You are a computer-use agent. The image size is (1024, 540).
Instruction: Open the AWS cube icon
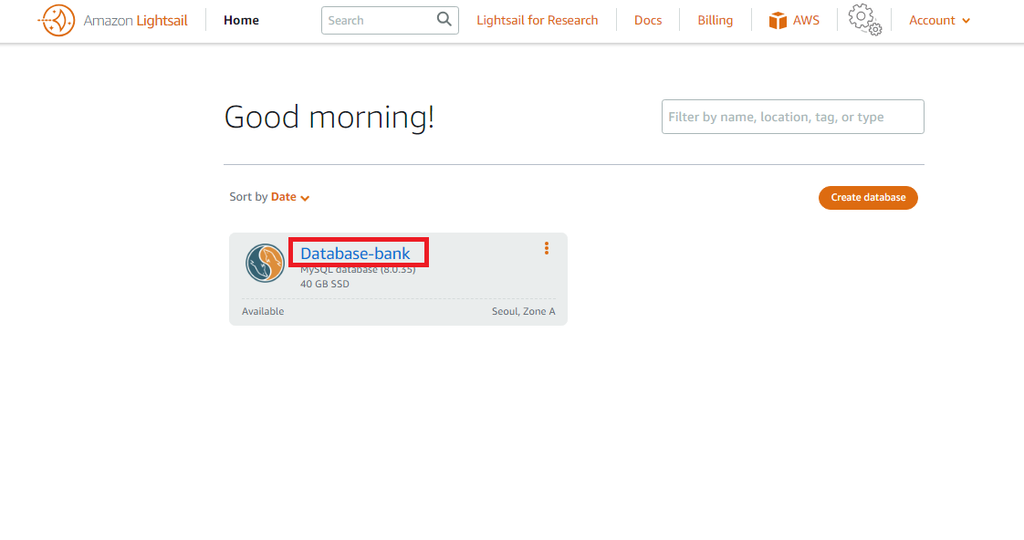[x=778, y=20]
